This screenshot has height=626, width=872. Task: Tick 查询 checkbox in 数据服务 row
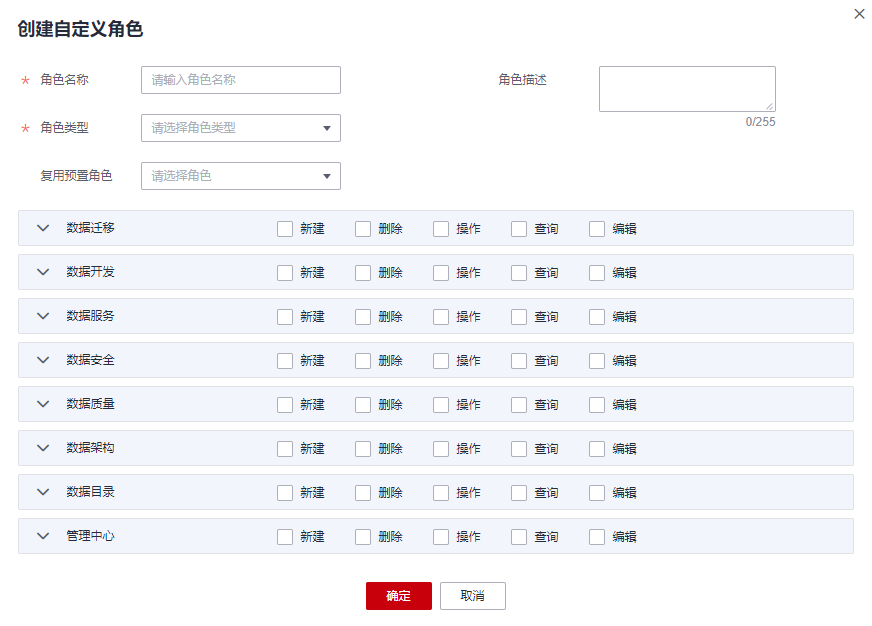click(x=519, y=317)
